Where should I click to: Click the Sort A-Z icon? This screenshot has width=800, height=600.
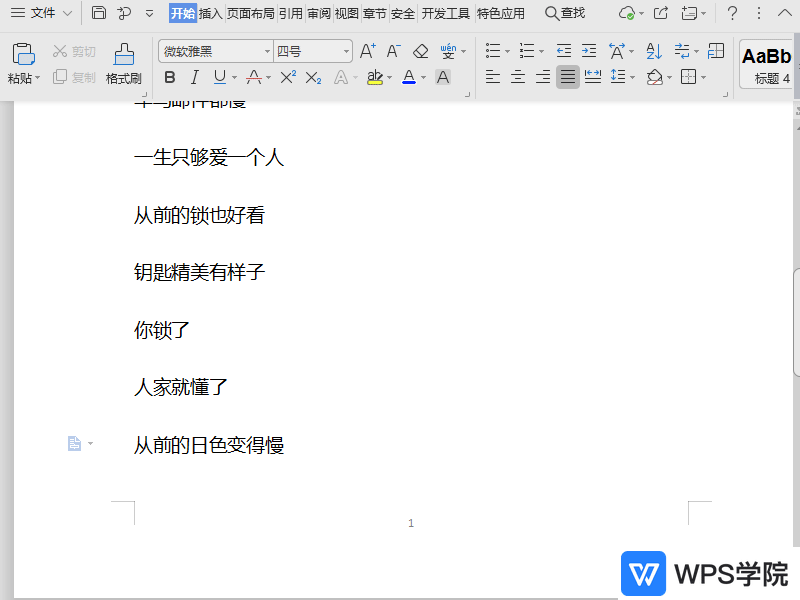pos(654,51)
